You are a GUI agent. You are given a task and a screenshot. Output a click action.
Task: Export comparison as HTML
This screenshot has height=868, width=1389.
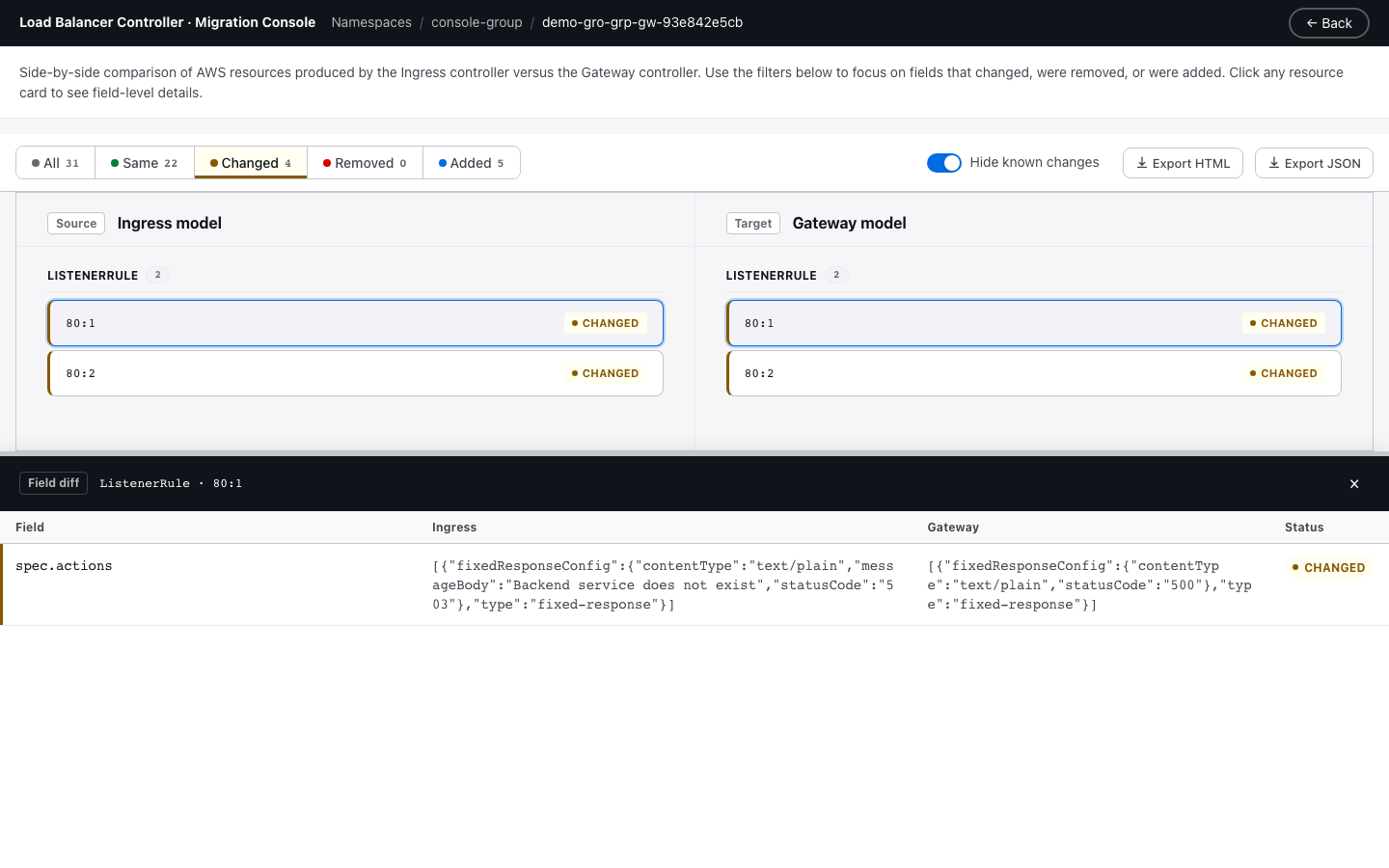pyautogui.click(x=1183, y=163)
